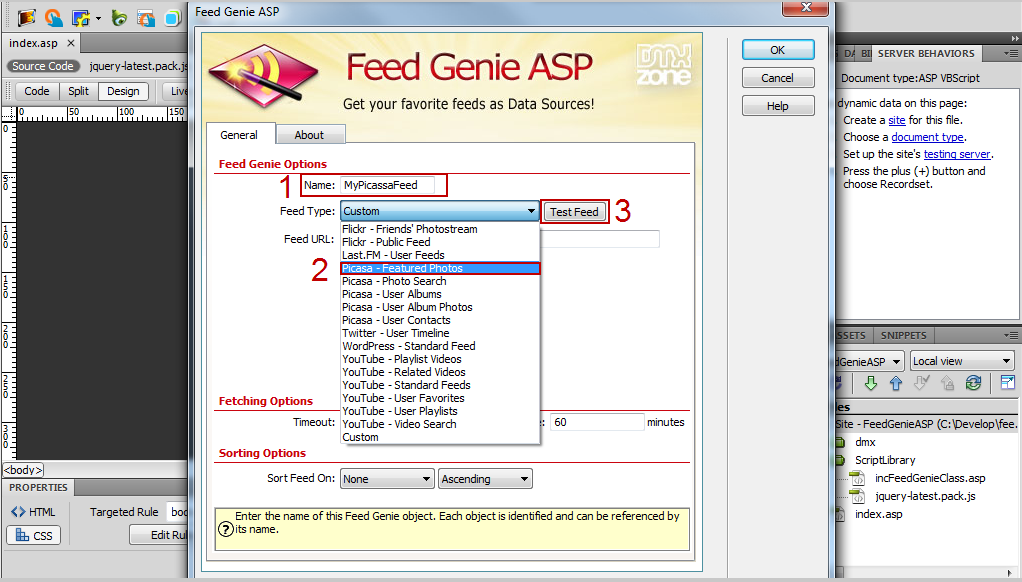The height and width of the screenshot is (582, 1022).
Task: Select incFeedGenieClass.asp in Files panel
Action: pyautogui.click(x=929, y=478)
